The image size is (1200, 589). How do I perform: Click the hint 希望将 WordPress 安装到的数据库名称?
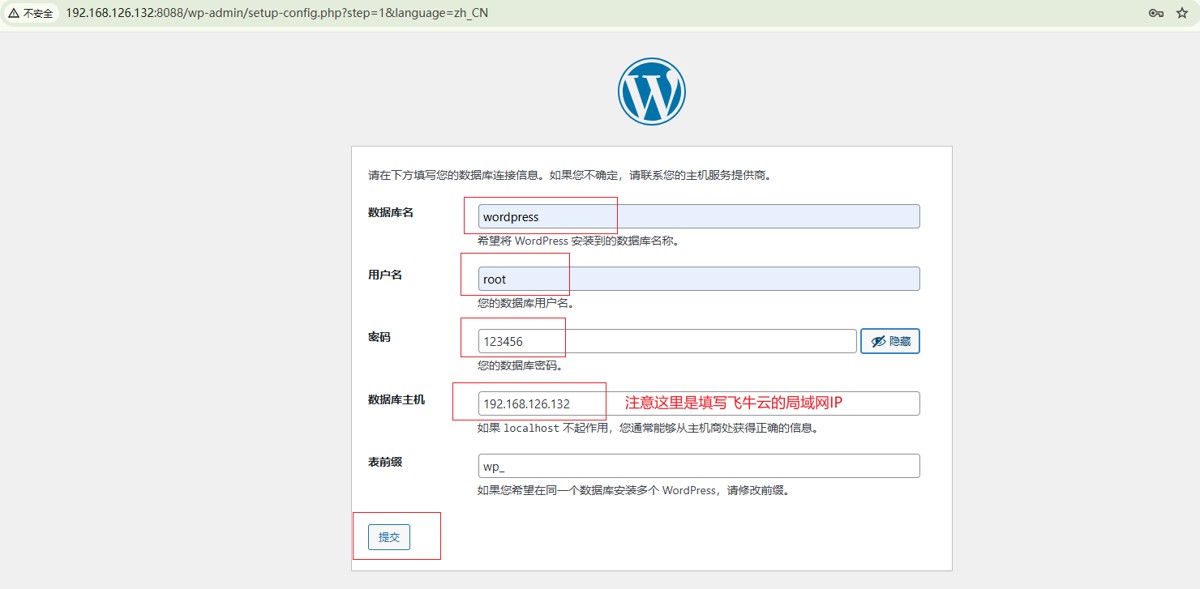tap(578, 241)
